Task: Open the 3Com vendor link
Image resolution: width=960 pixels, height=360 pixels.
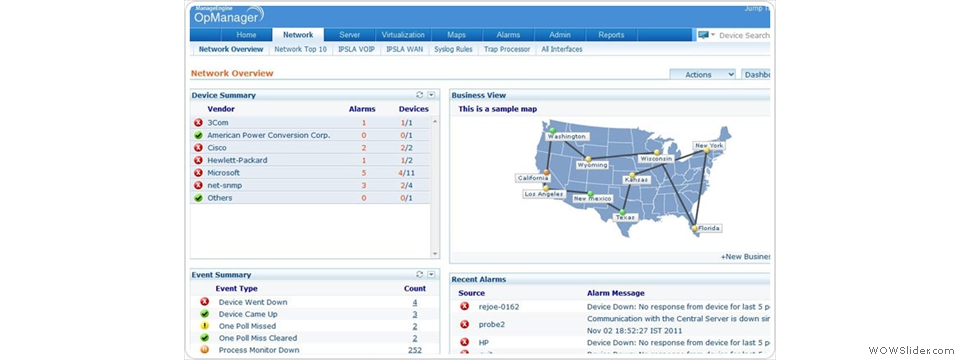Action: click(x=217, y=122)
